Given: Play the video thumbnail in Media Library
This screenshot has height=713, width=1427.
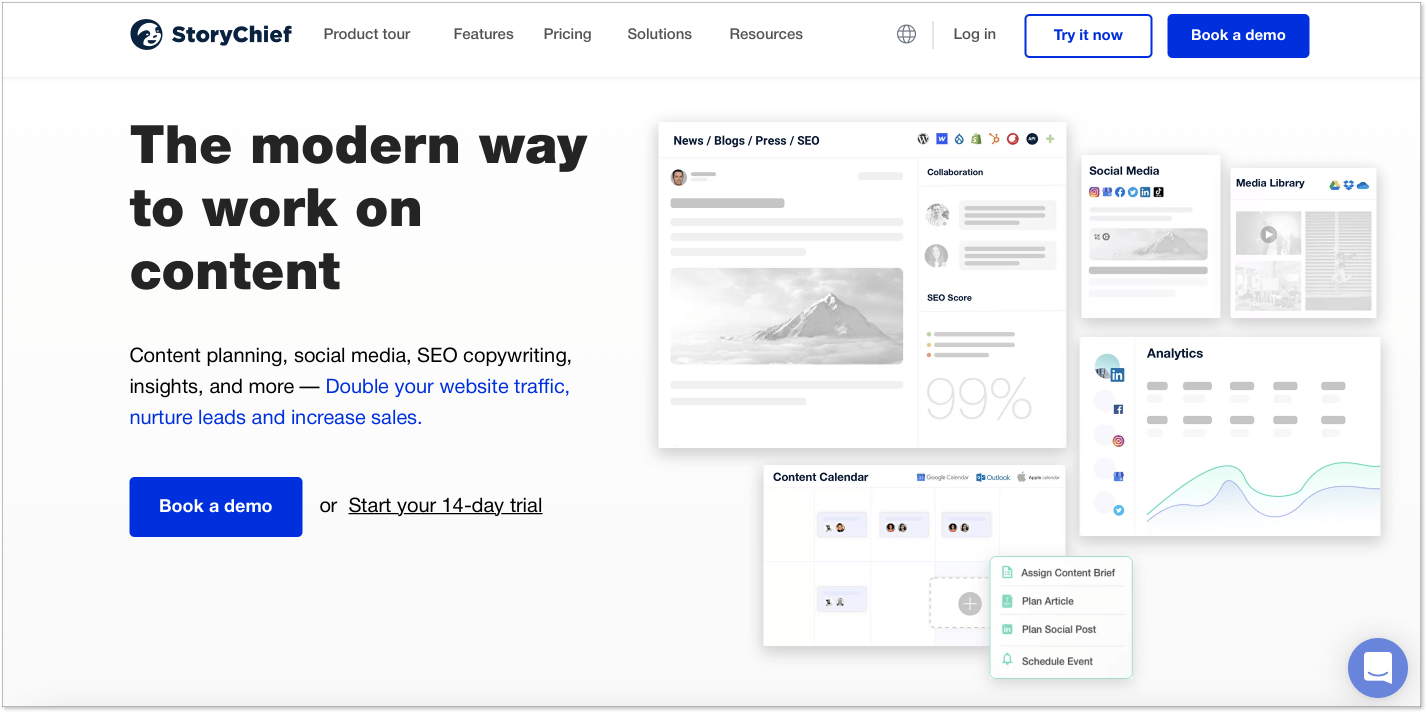Looking at the screenshot, I should coord(1268,235).
